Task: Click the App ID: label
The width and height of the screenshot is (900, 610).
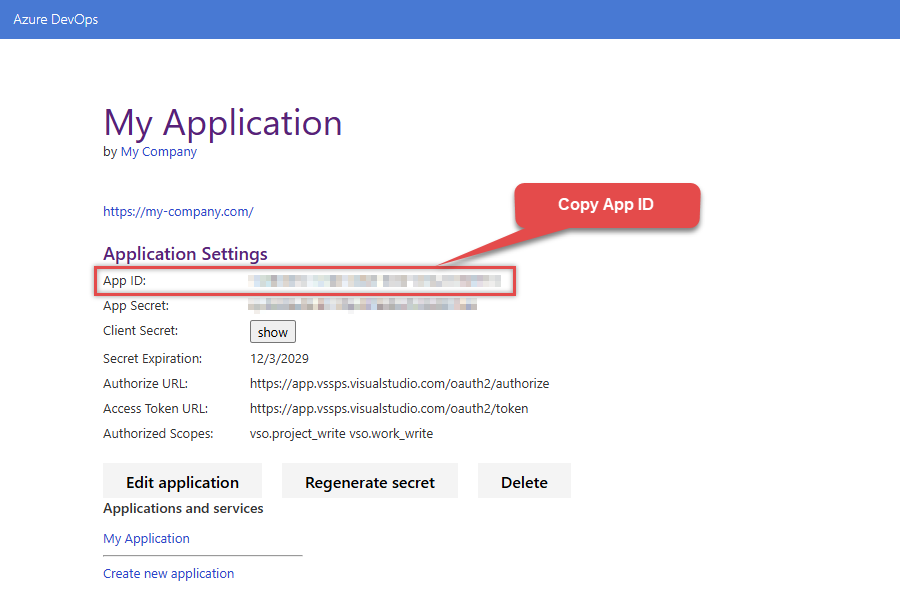Action: pyautogui.click(x=125, y=281)
